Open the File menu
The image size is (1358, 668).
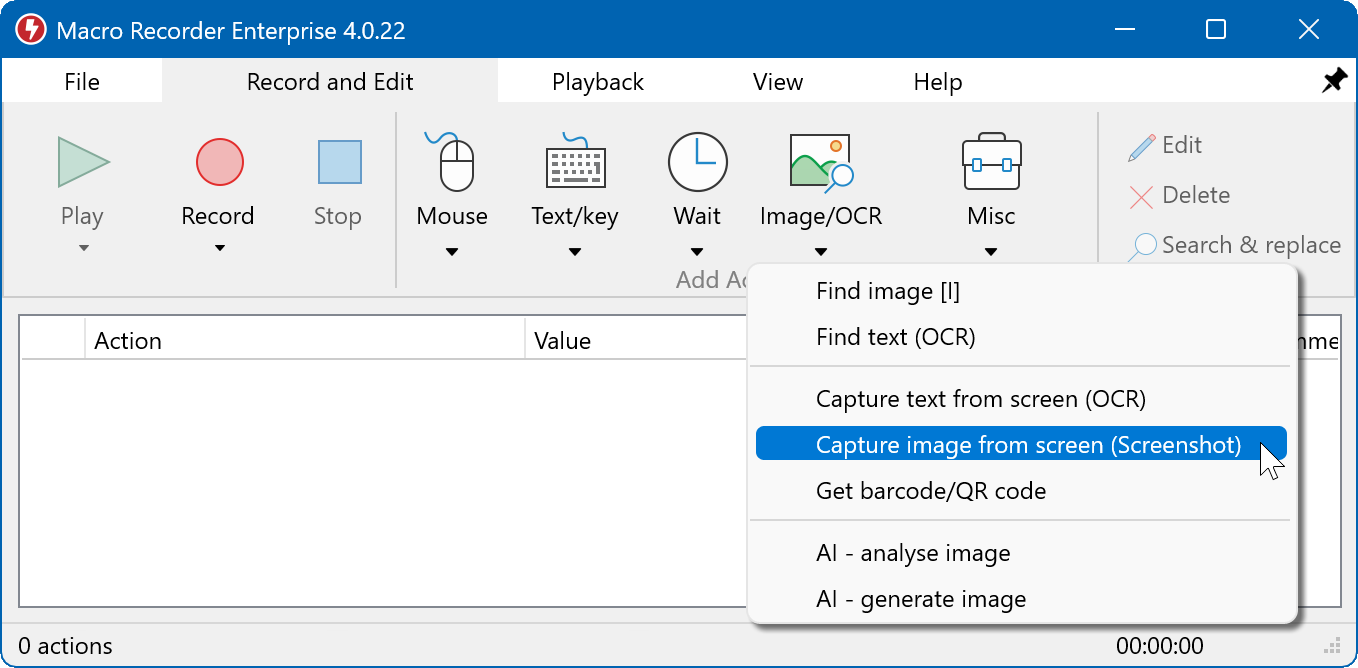point(82,81)
